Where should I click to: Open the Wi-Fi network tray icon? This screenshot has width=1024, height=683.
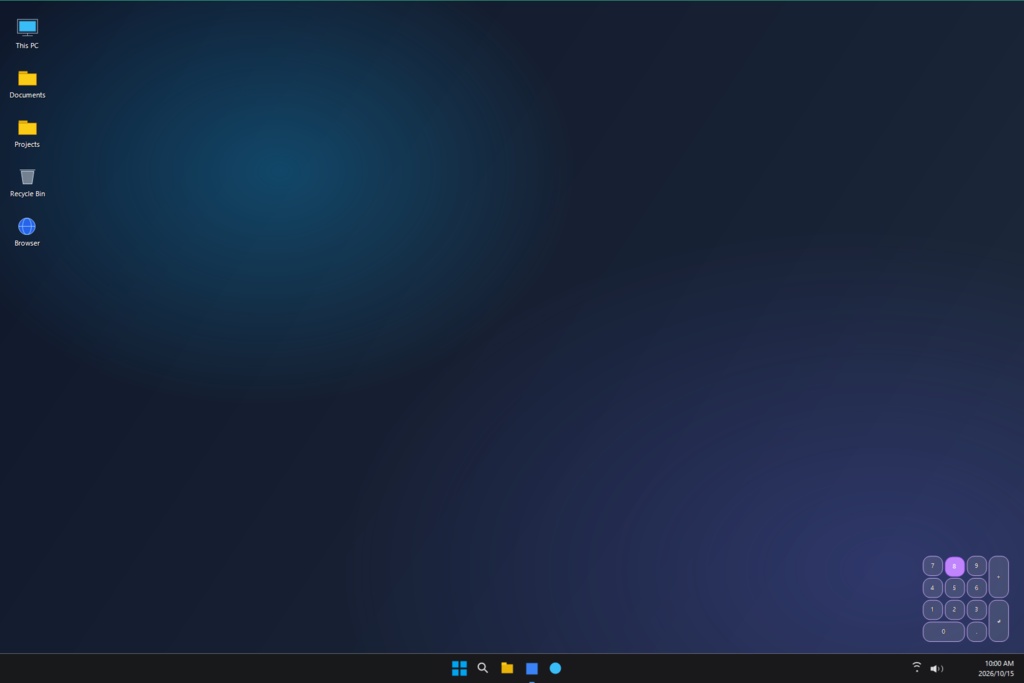917,667
